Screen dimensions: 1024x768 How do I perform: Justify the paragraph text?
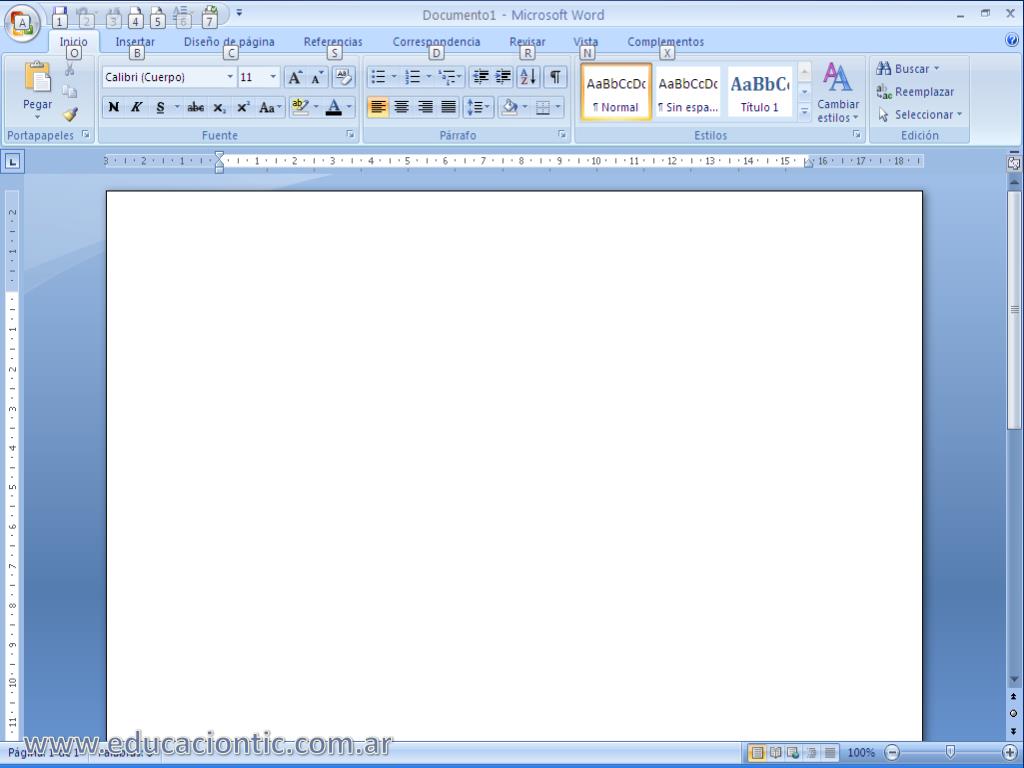click(449, 107)
